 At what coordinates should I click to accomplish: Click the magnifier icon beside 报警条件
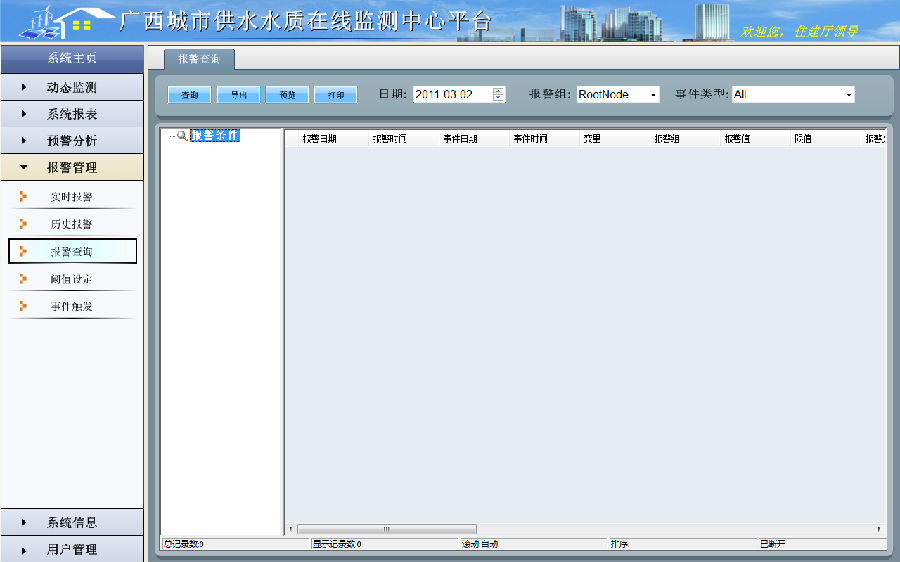coord(182,136)
